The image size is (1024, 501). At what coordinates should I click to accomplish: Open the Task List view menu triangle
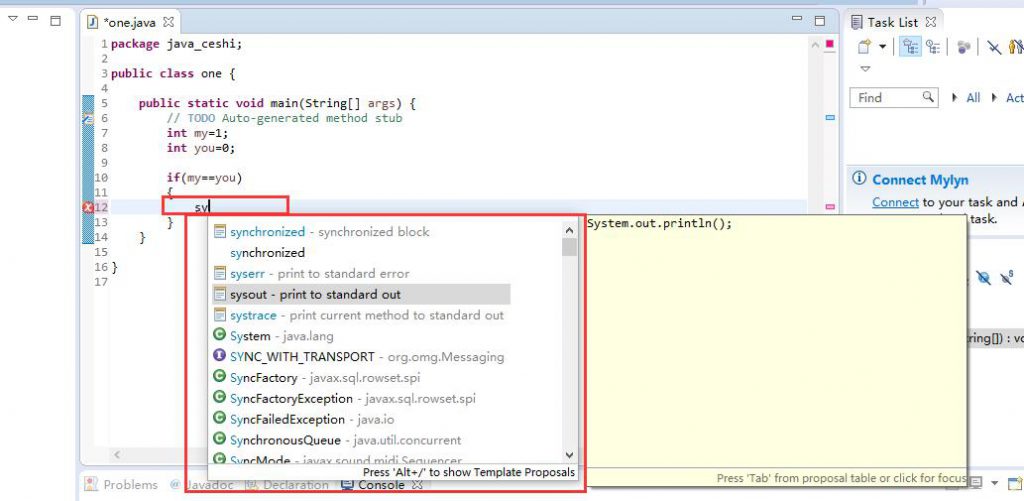tap(865, 69)
